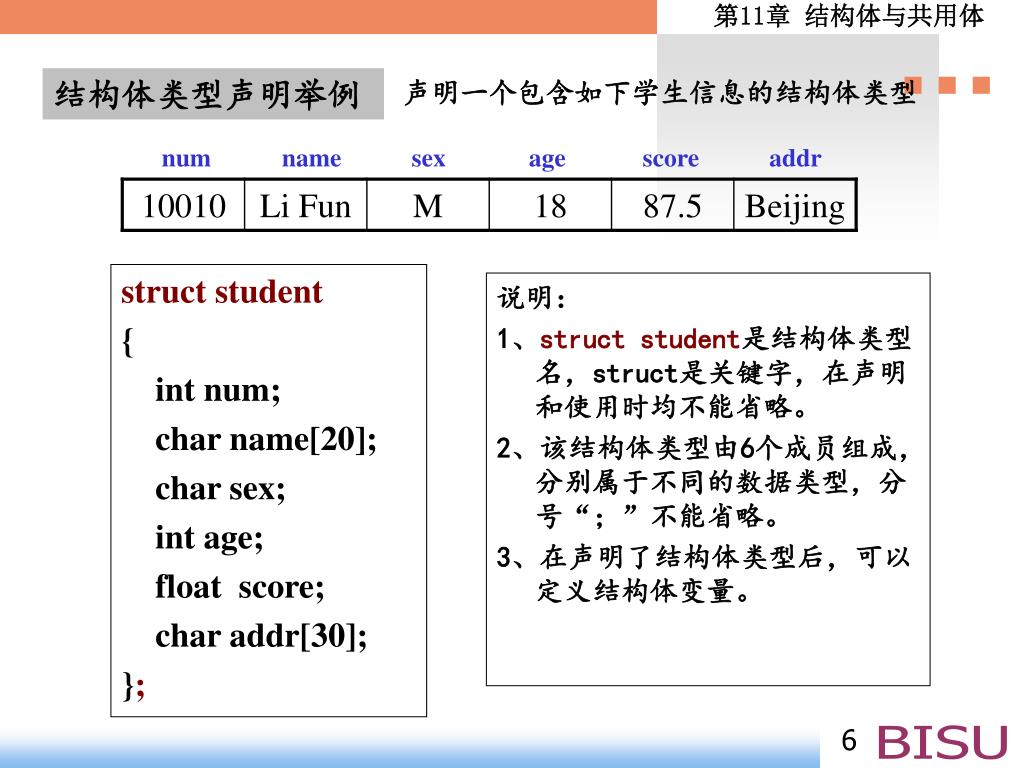Click the code line 'char name[20];'
Viewport: 1024px width, 768px height.
(x=266, y=440)
